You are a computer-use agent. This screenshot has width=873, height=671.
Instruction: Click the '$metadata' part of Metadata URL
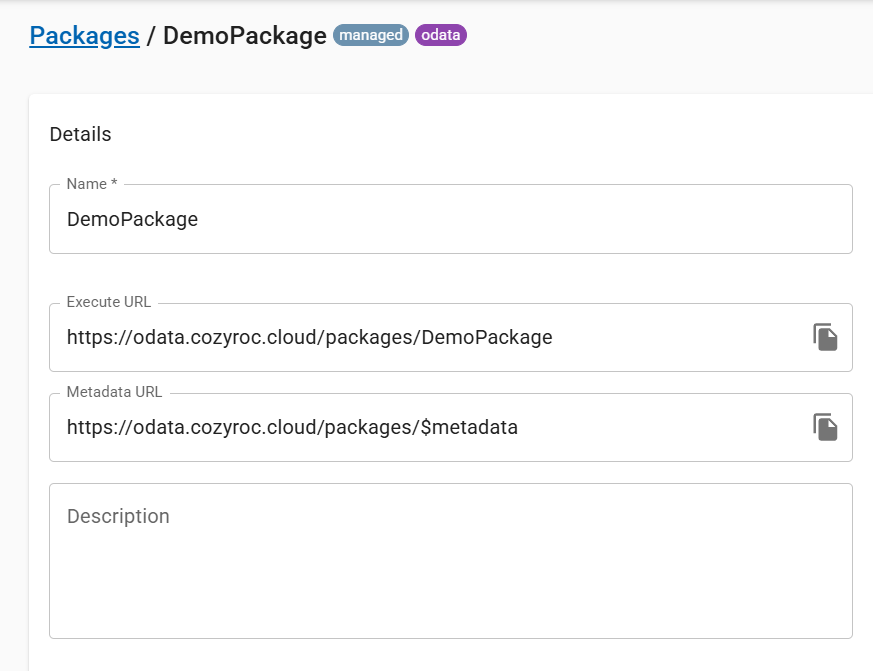pyautogui.click(x=470, y=428)
